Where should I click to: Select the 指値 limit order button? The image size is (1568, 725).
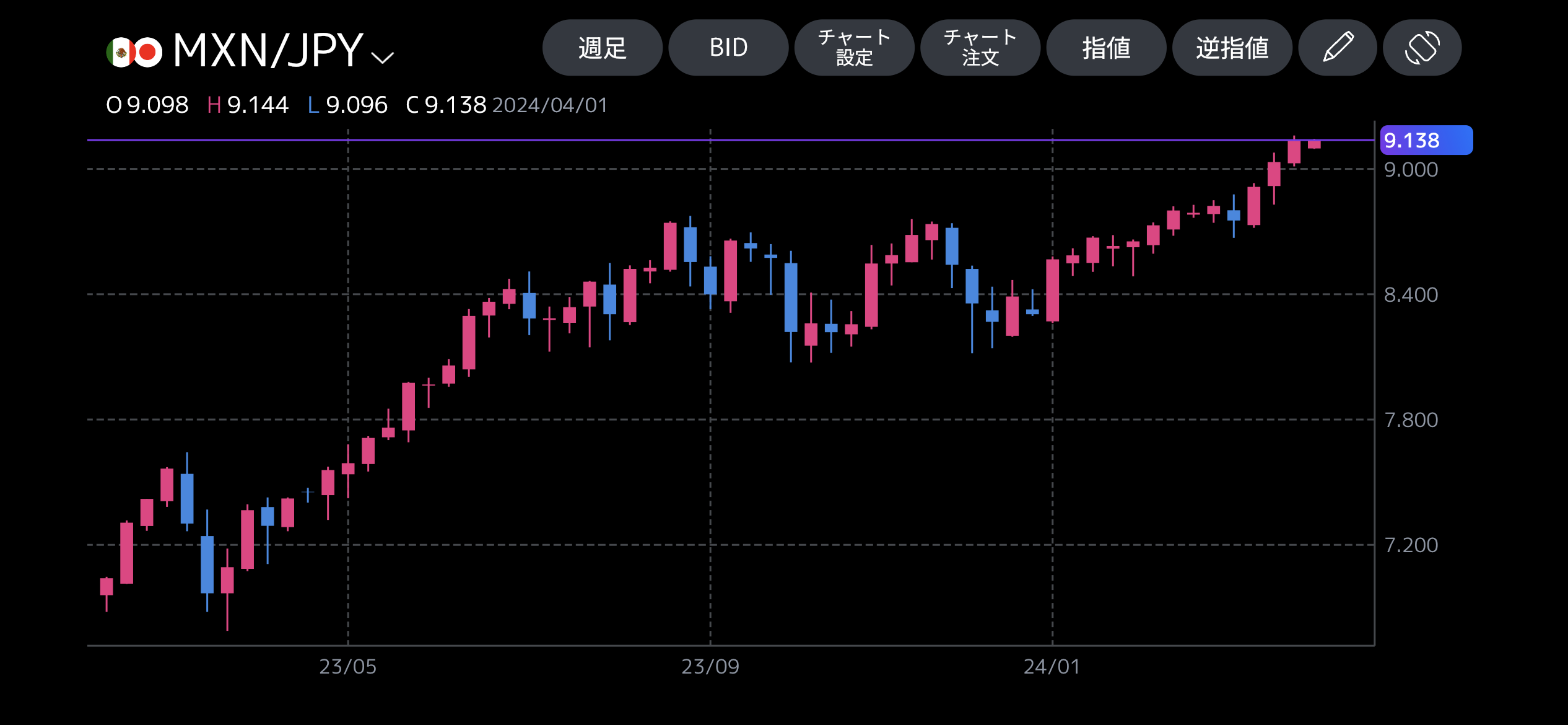(1106, 48)
